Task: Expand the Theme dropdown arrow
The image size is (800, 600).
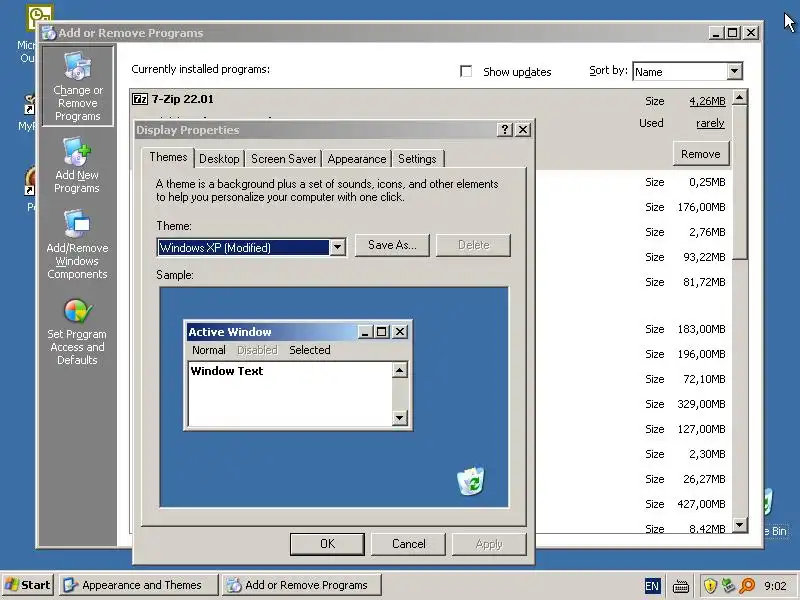Action: [x=337, y=247]
